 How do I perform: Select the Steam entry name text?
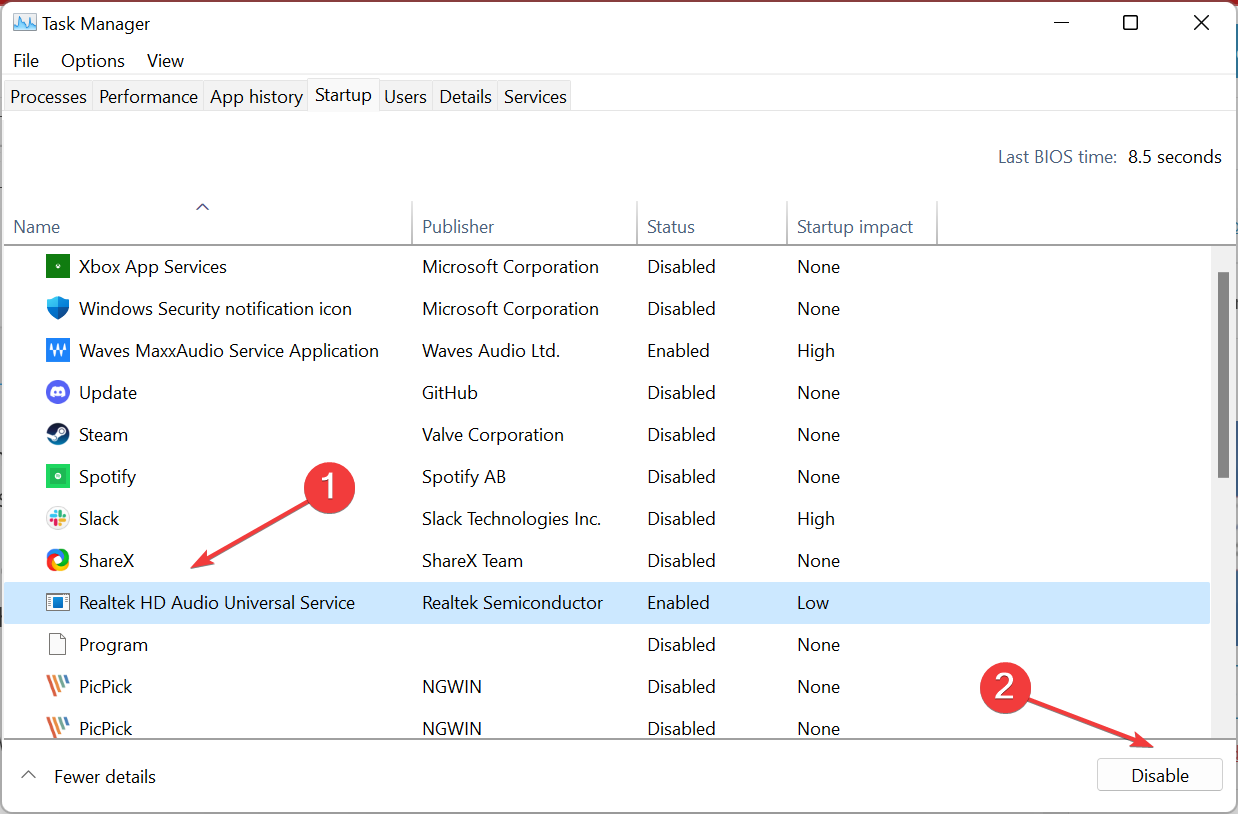[104, 435]
